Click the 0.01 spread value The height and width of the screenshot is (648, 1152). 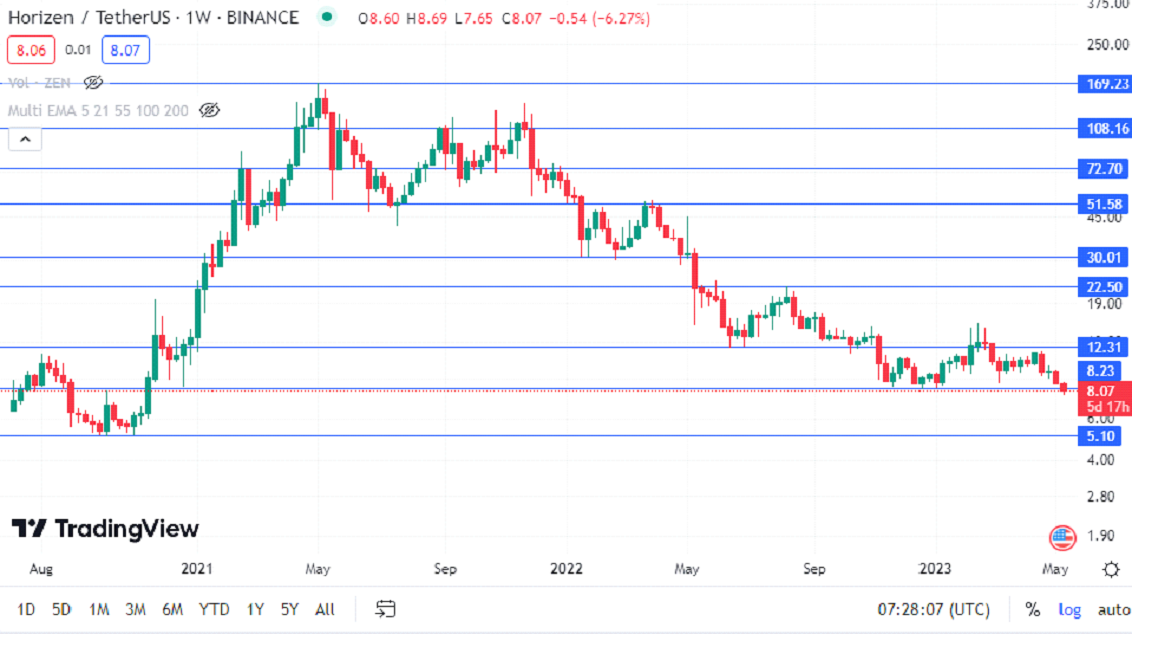click(x=78, y=50)
